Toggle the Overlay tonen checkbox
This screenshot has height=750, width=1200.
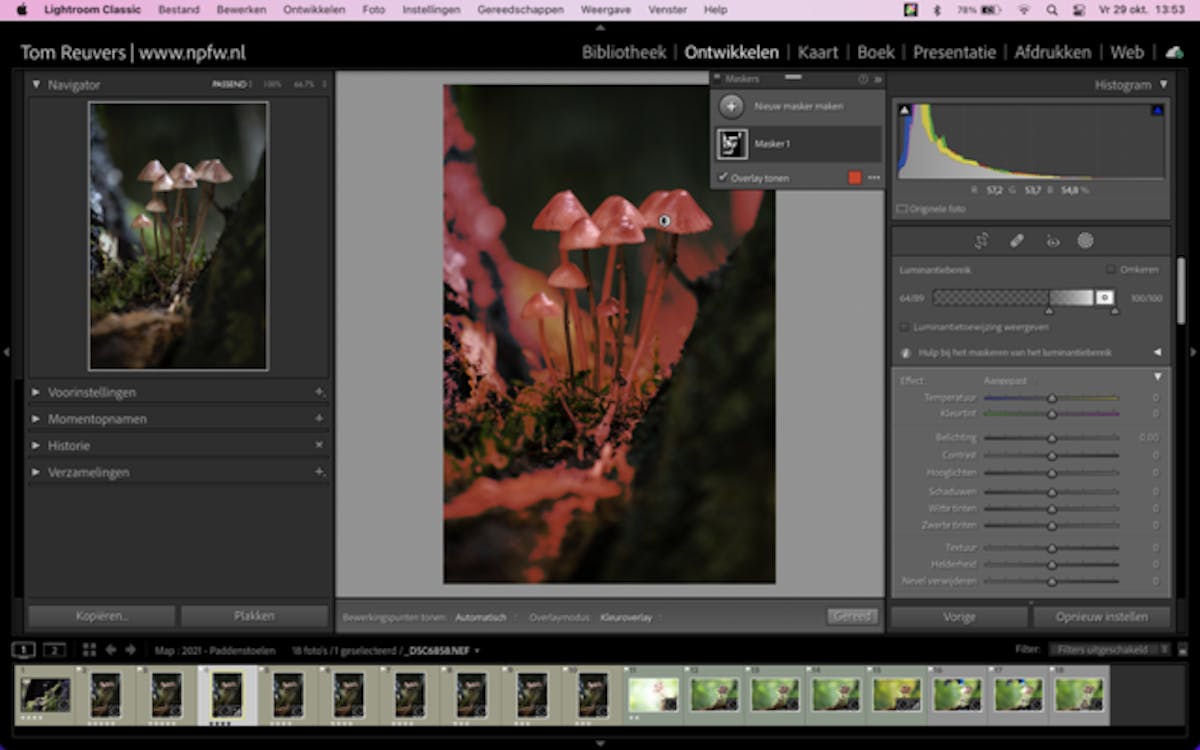[x=723, y=178]
